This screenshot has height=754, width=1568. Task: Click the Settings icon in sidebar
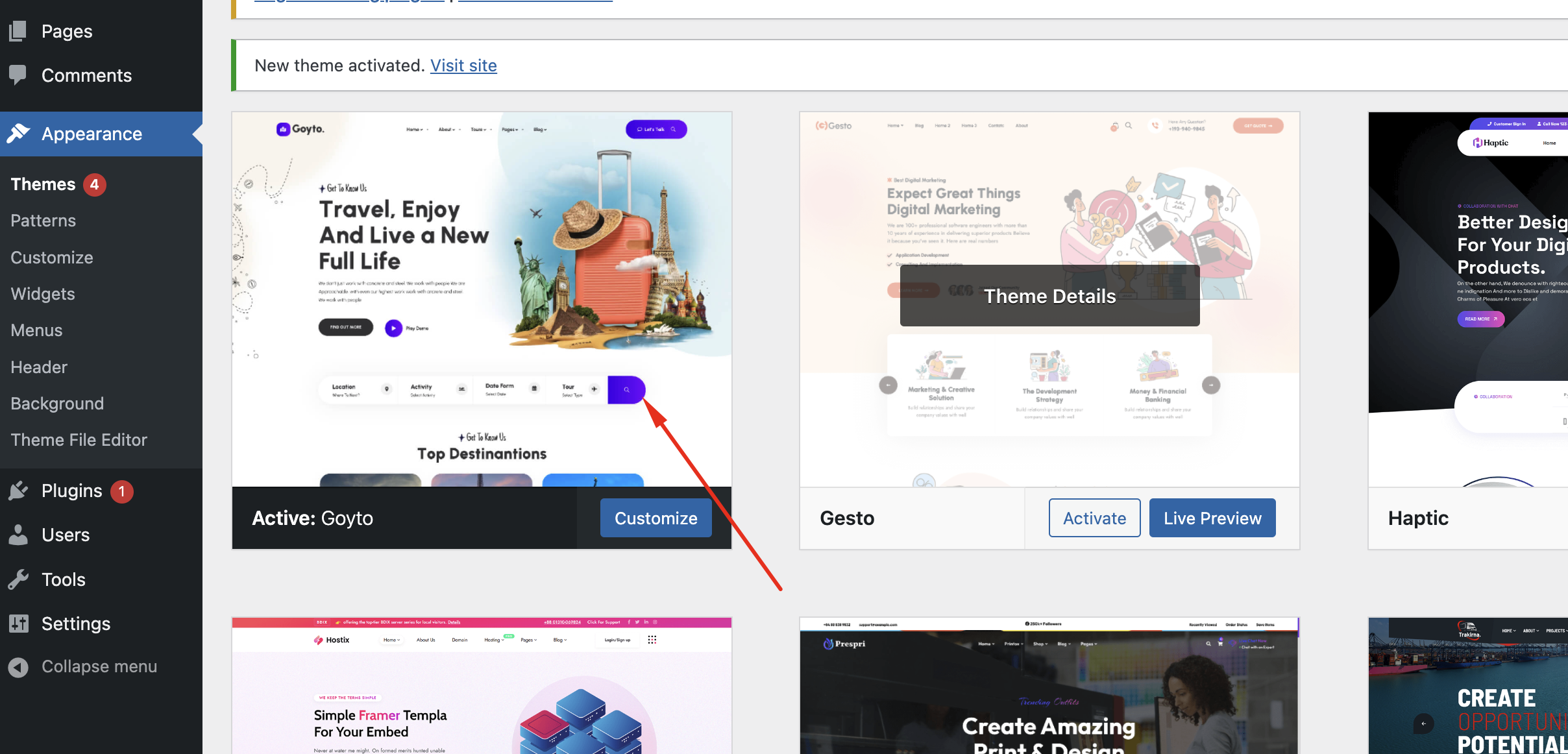19,622
